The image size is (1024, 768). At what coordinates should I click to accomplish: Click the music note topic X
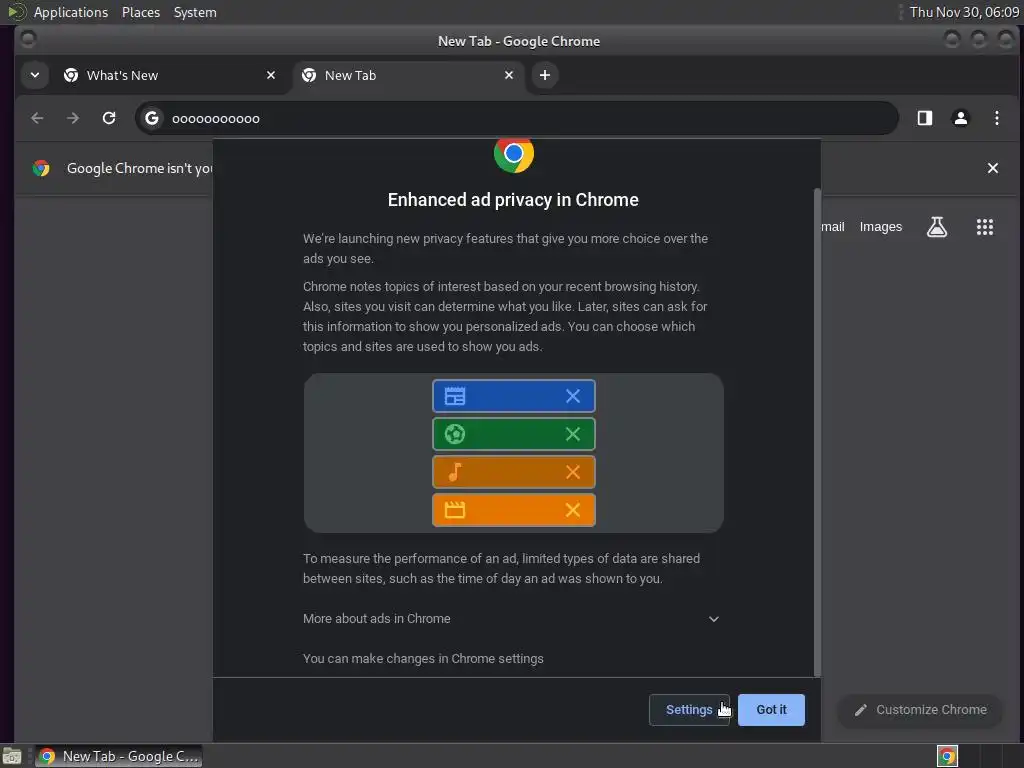573,472
